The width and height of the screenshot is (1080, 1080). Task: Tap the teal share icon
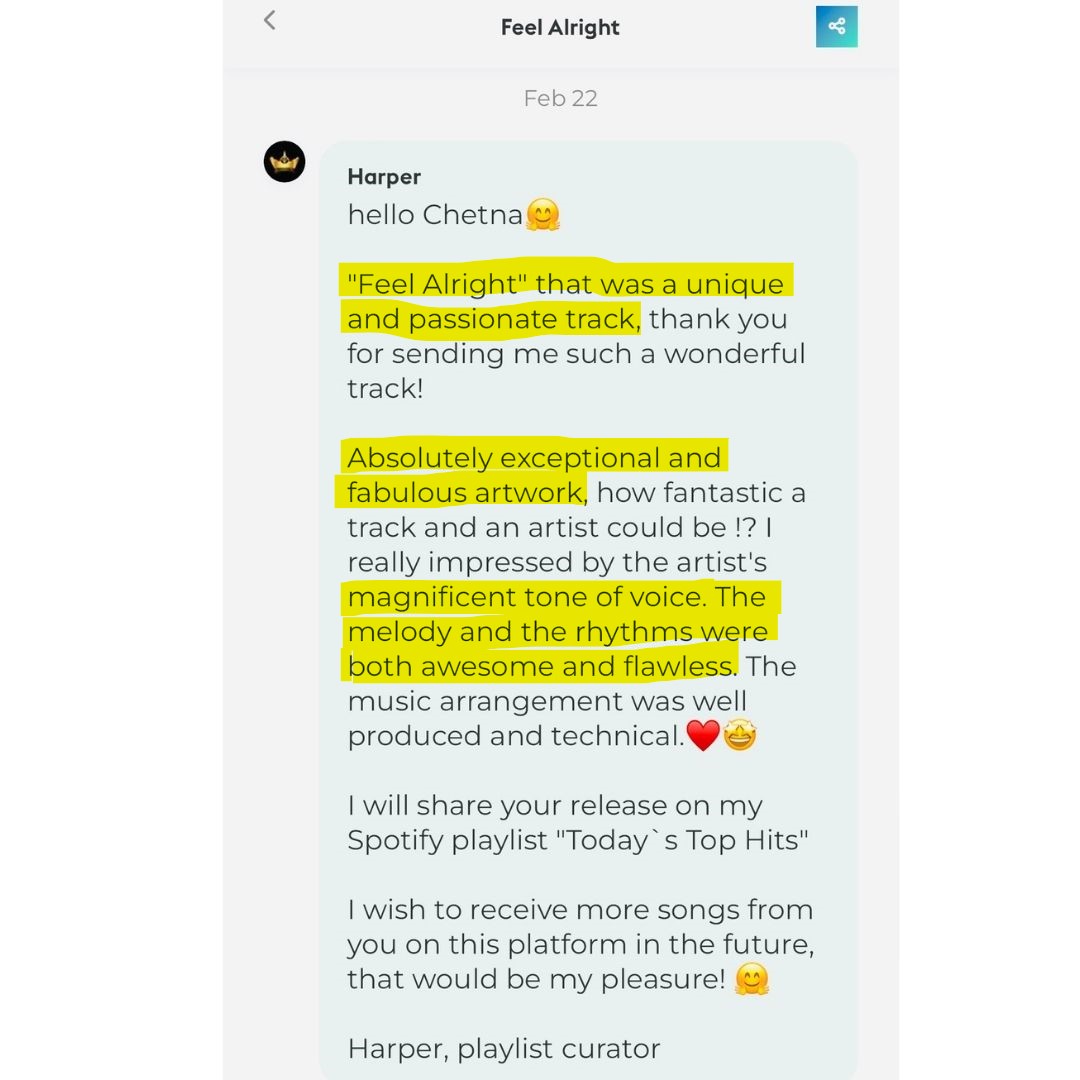(x=836, y=27)
